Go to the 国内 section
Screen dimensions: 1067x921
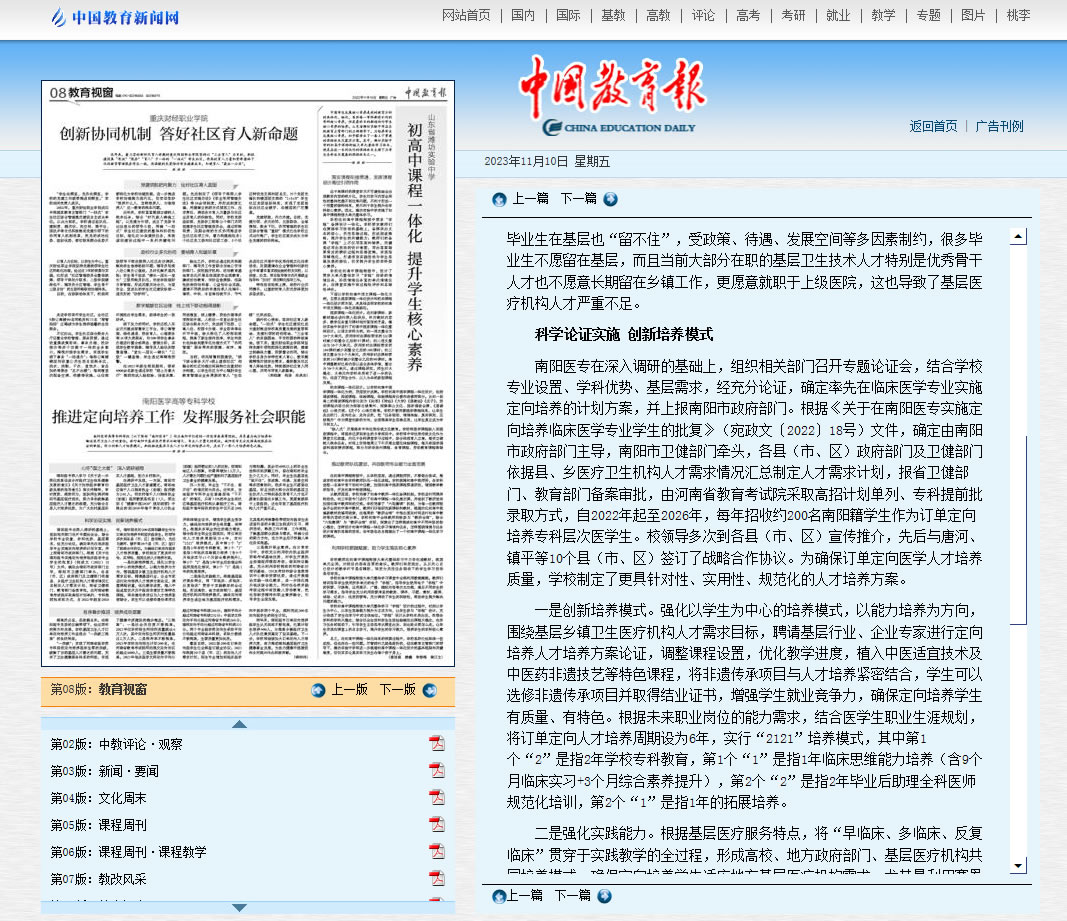[x=523, y=16]
